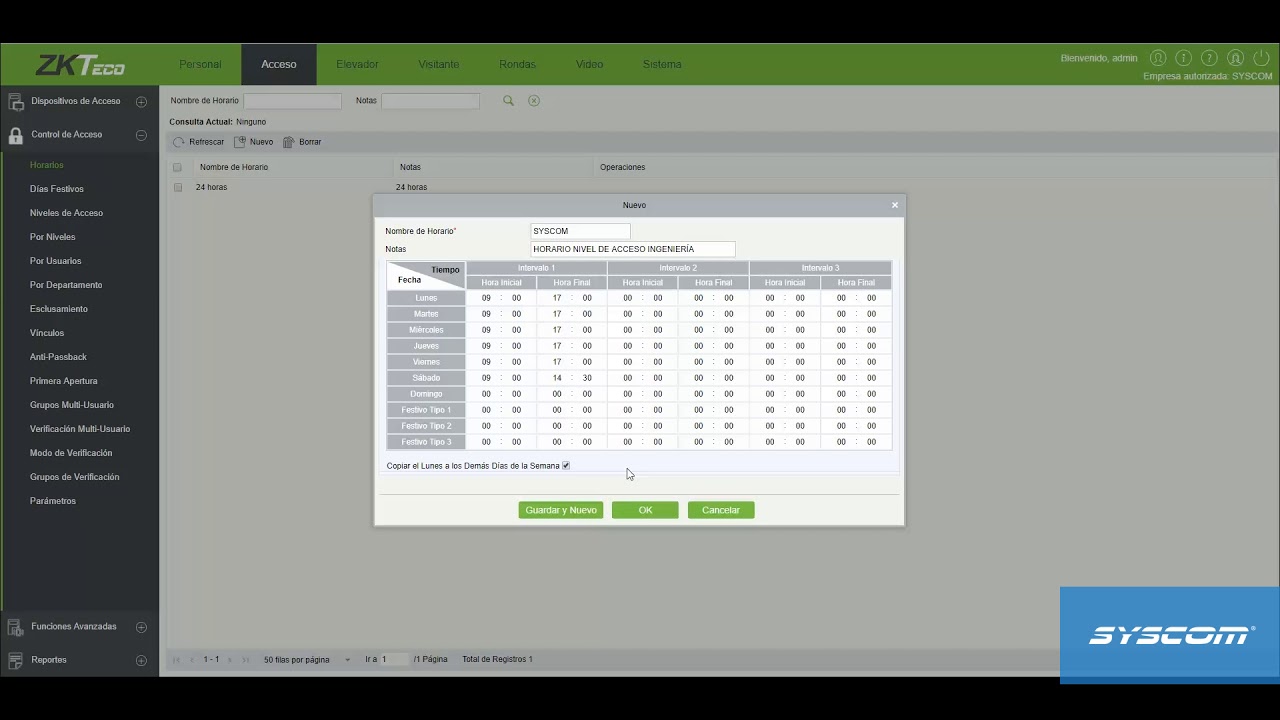Image resolution: width=1280 pixels, height=720 pixels.
Task: Open the Visitante tab
Action: pyautogui.click(x=439, y=64)
